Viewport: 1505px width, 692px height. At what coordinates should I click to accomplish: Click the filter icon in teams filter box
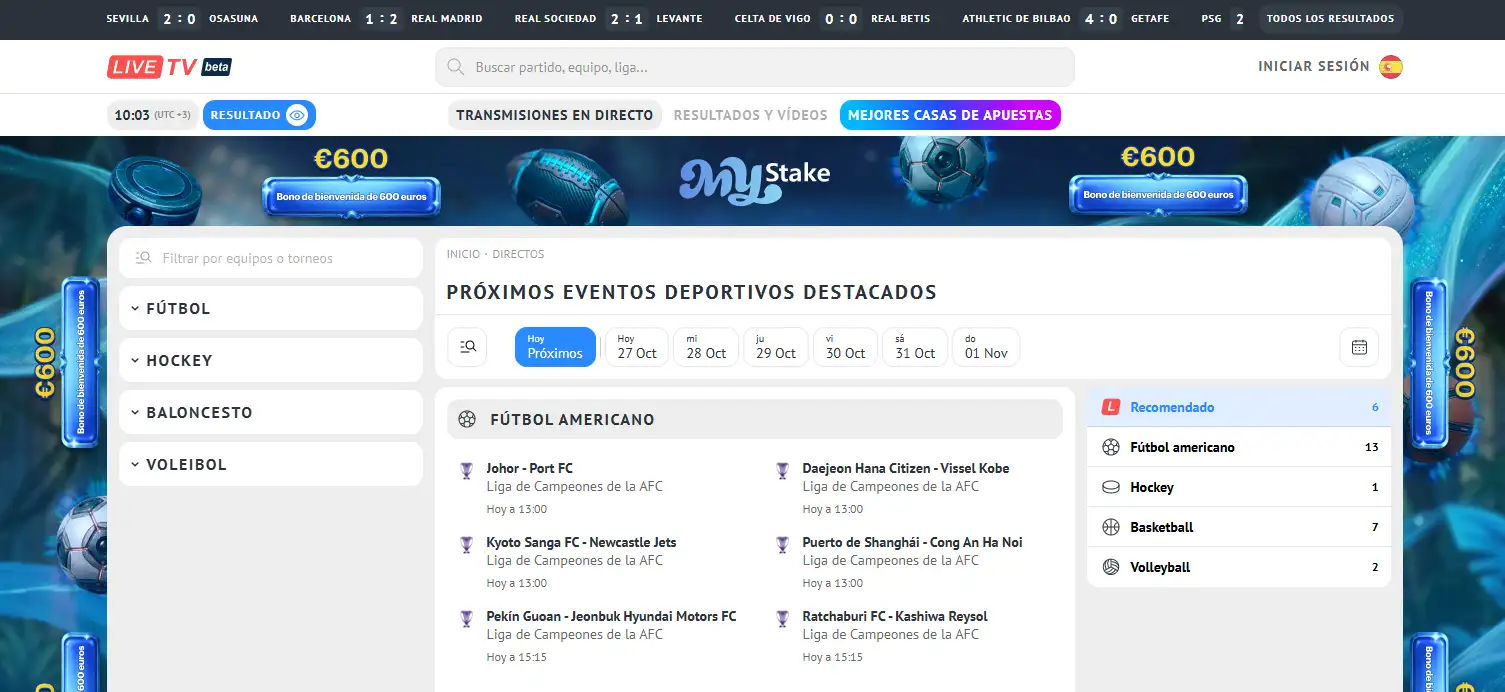(143, 258)
